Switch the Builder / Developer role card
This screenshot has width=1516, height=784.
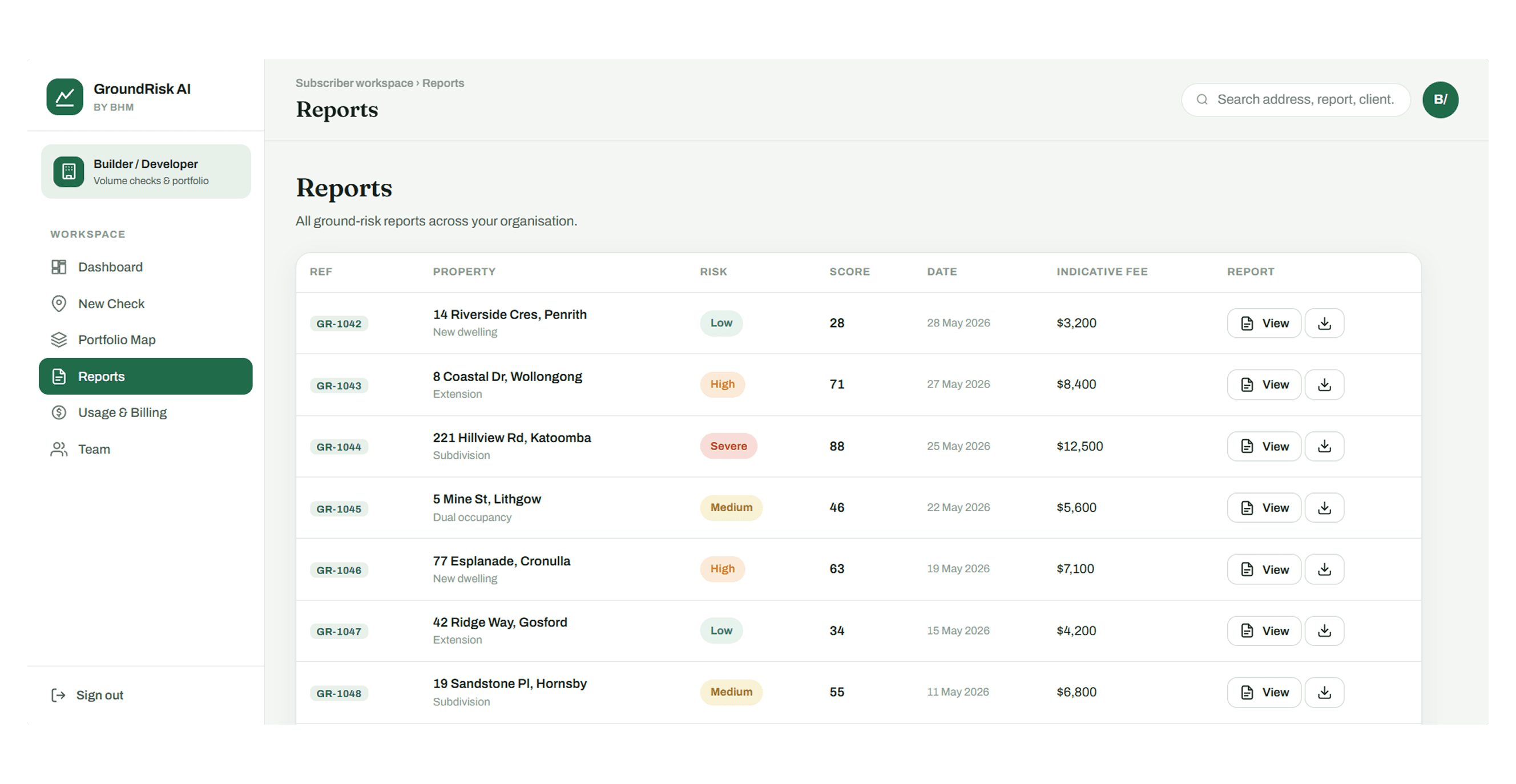[146, 172]
